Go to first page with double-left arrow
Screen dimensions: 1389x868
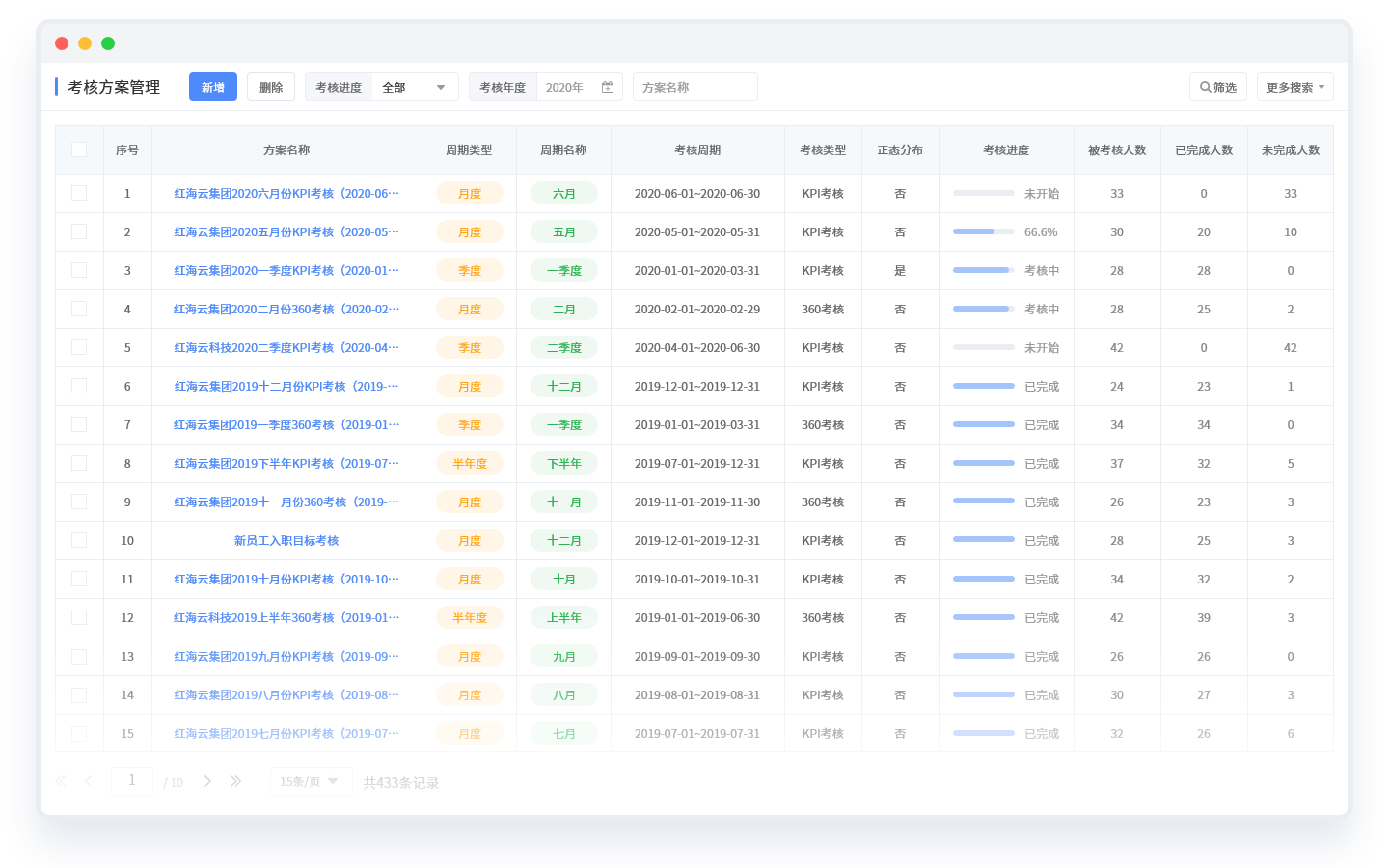click(61, 781)
